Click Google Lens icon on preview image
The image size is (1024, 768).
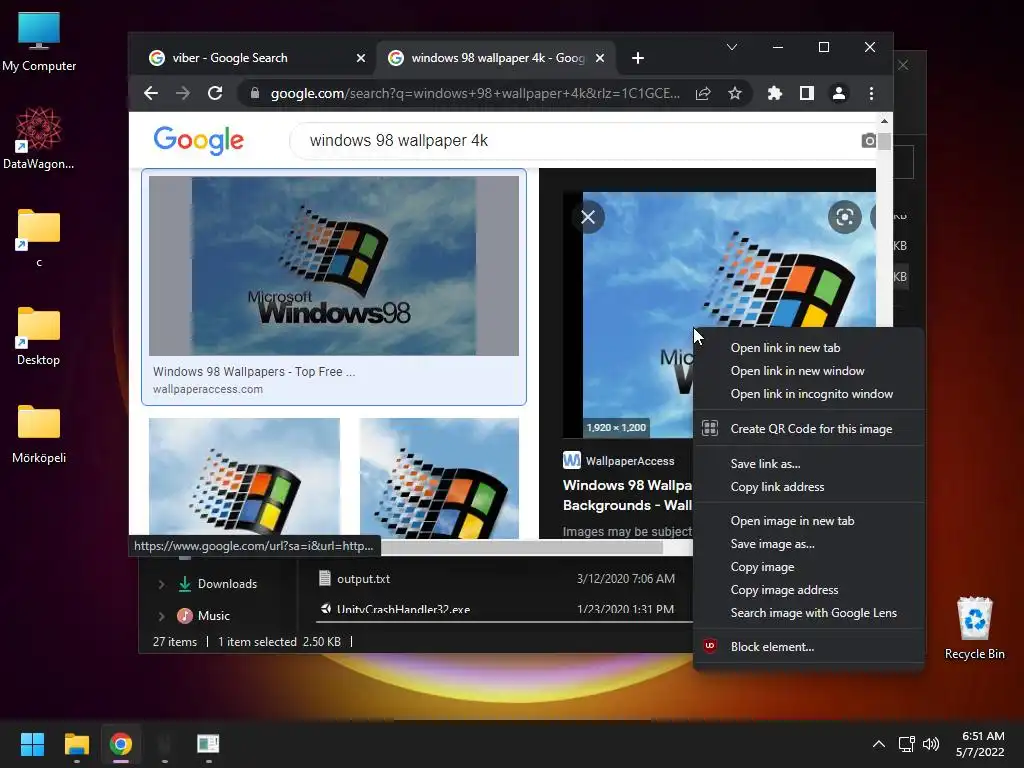pos(844,217)
